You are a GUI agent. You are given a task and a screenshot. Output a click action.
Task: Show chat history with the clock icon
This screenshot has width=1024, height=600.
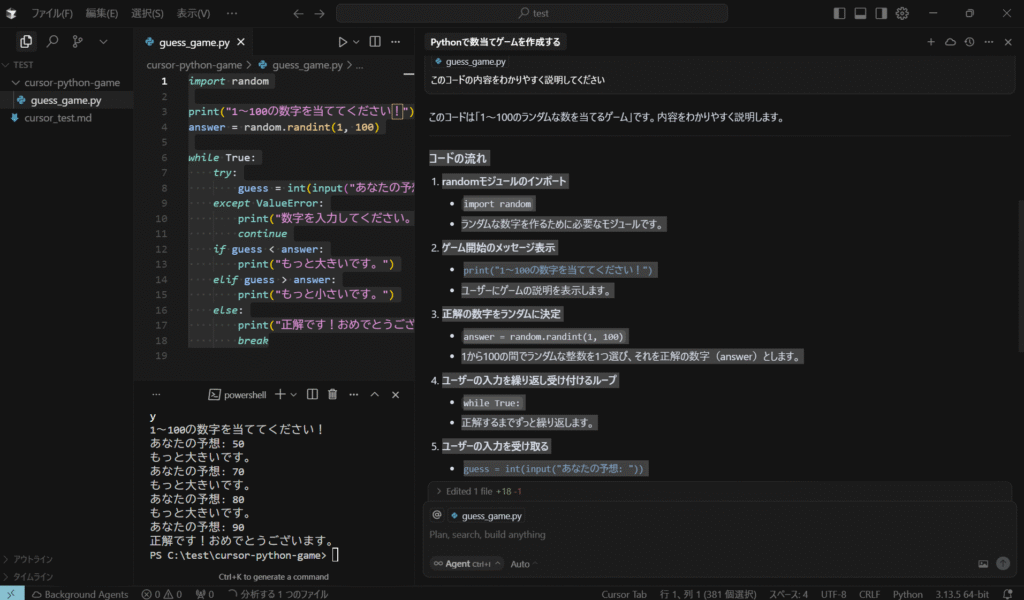point(969,42)
